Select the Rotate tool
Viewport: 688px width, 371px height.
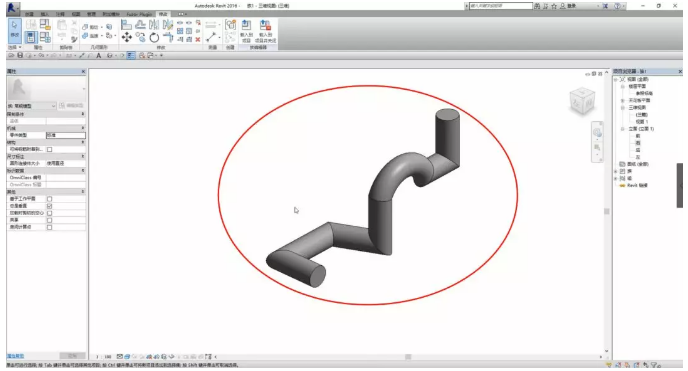point(154,37)
